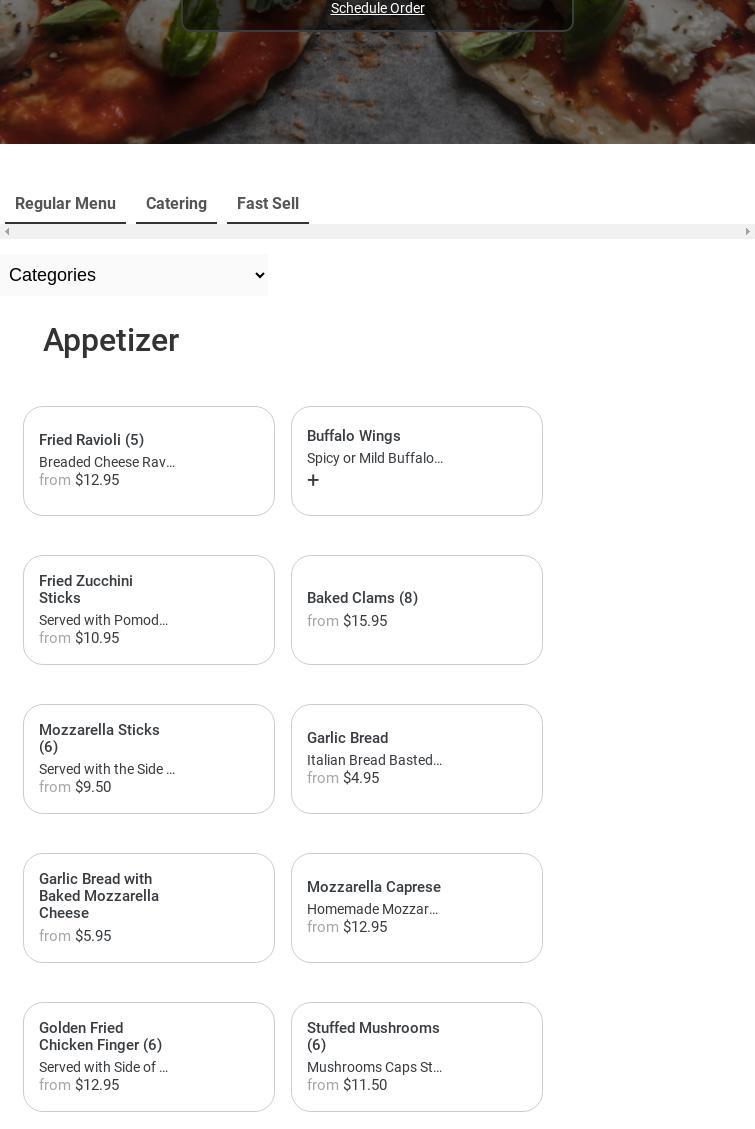Switch to the Regular Menu tab
This screenshot has width=755, height=1129.
coord(65,204)
